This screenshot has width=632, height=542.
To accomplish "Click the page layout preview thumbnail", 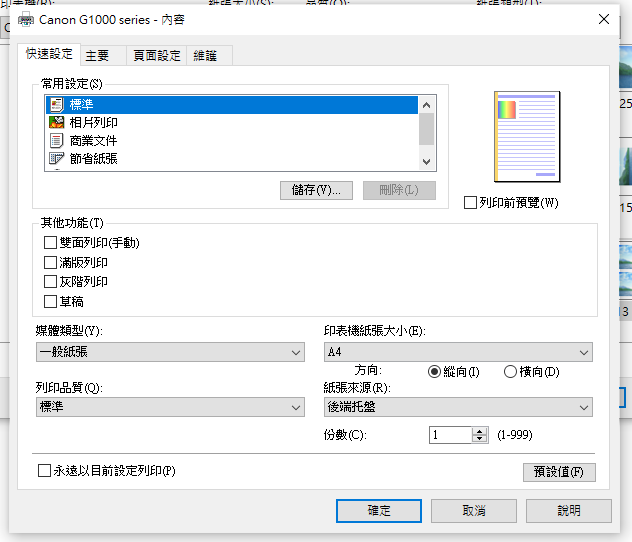I will [527, 137].
